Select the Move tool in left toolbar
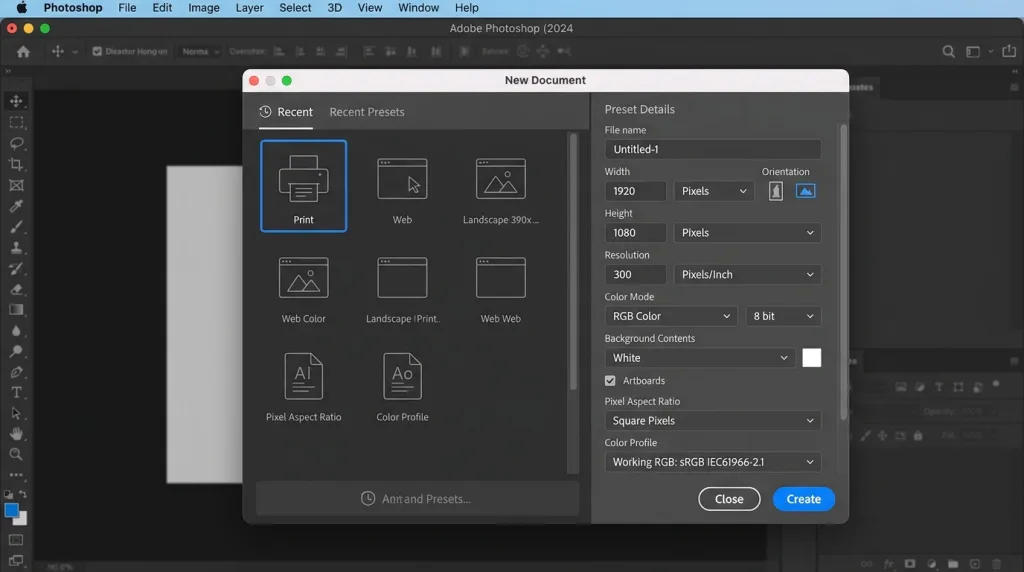Screen dimensions: 1024x572 16,101
